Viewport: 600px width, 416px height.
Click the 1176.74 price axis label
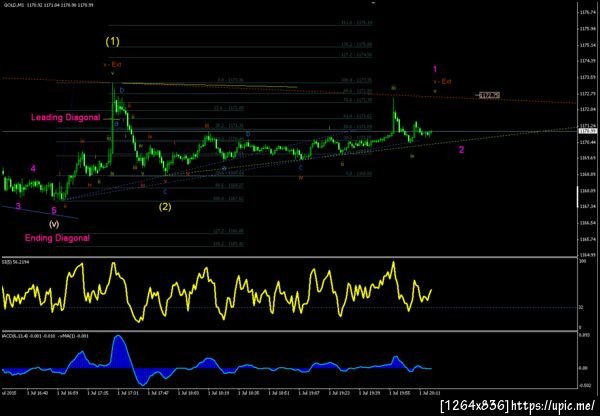587,12
